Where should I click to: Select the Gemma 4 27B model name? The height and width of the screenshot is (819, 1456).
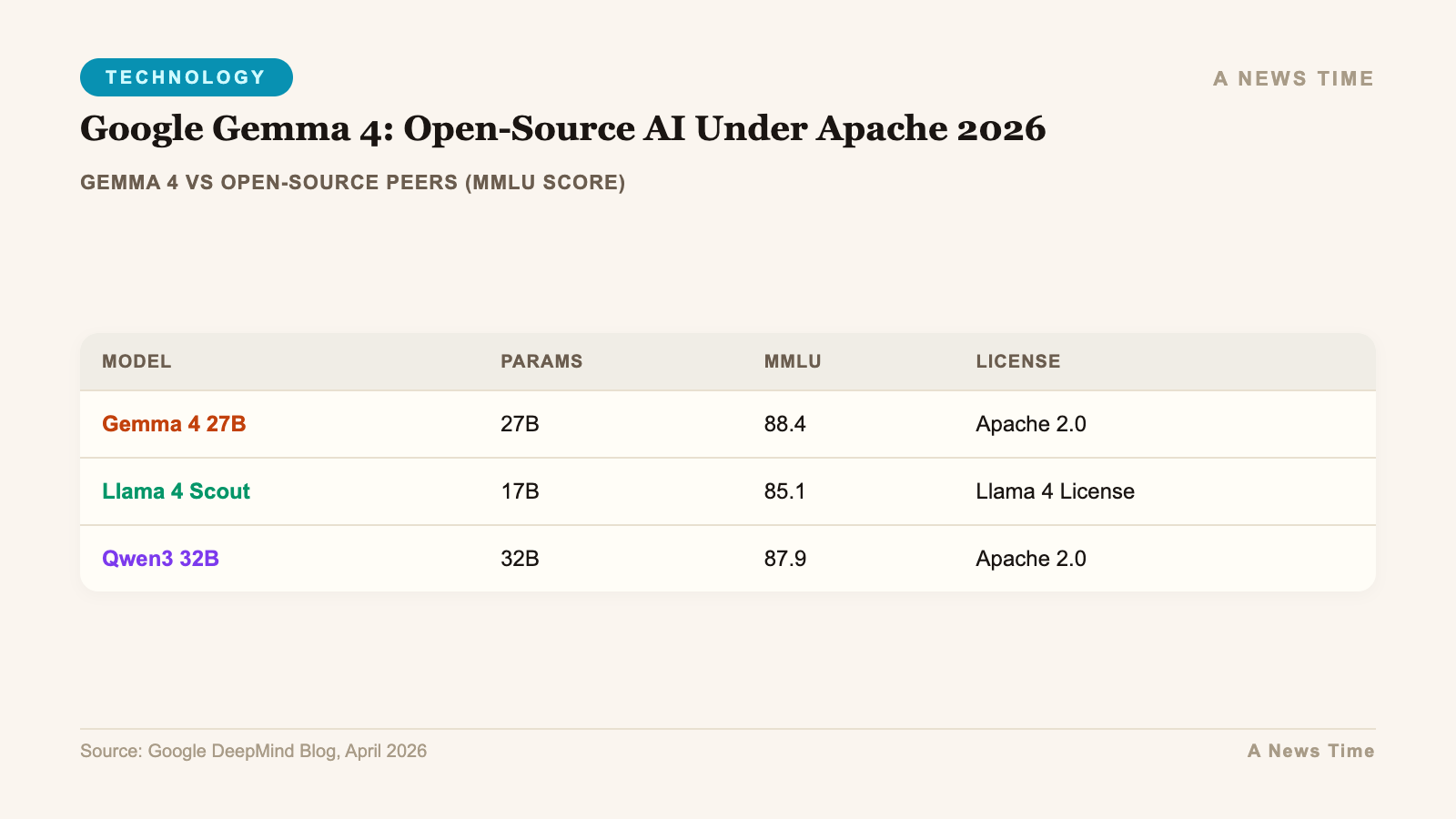tap(174, 424)
